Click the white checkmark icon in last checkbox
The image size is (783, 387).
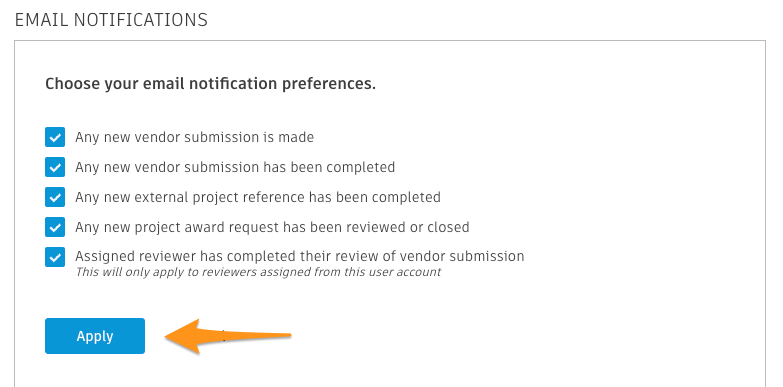click(x=55, y=257)
